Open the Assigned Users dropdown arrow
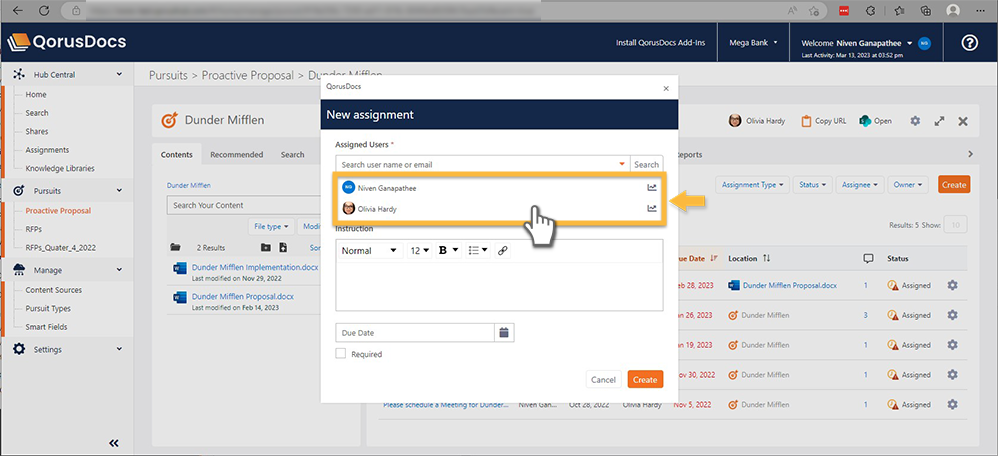This screenshot has height=456, width=1000. pyautogui.click(x=622, y=165)
